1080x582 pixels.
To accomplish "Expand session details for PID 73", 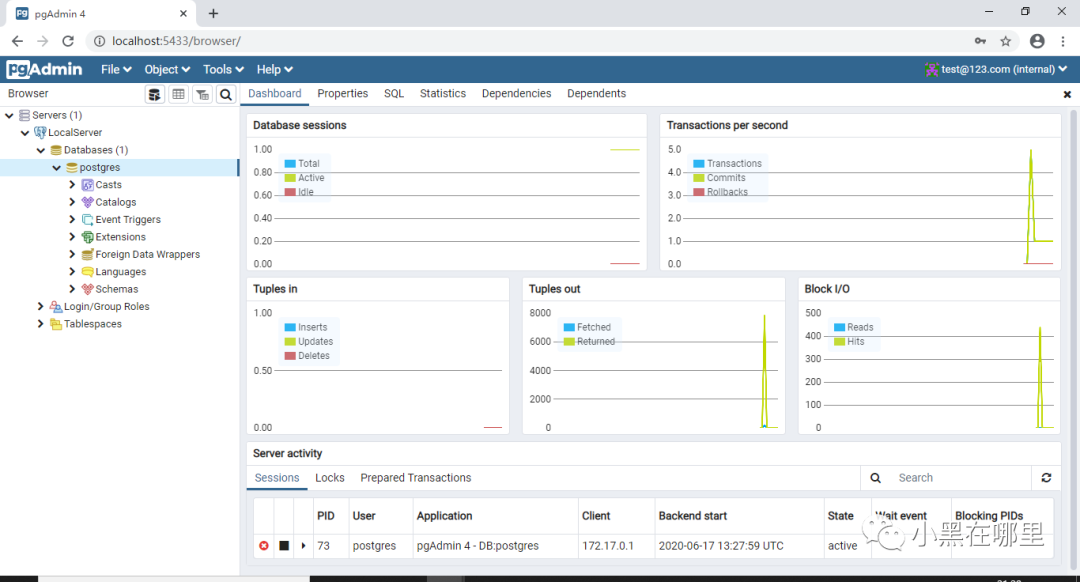I will point(303,545).
